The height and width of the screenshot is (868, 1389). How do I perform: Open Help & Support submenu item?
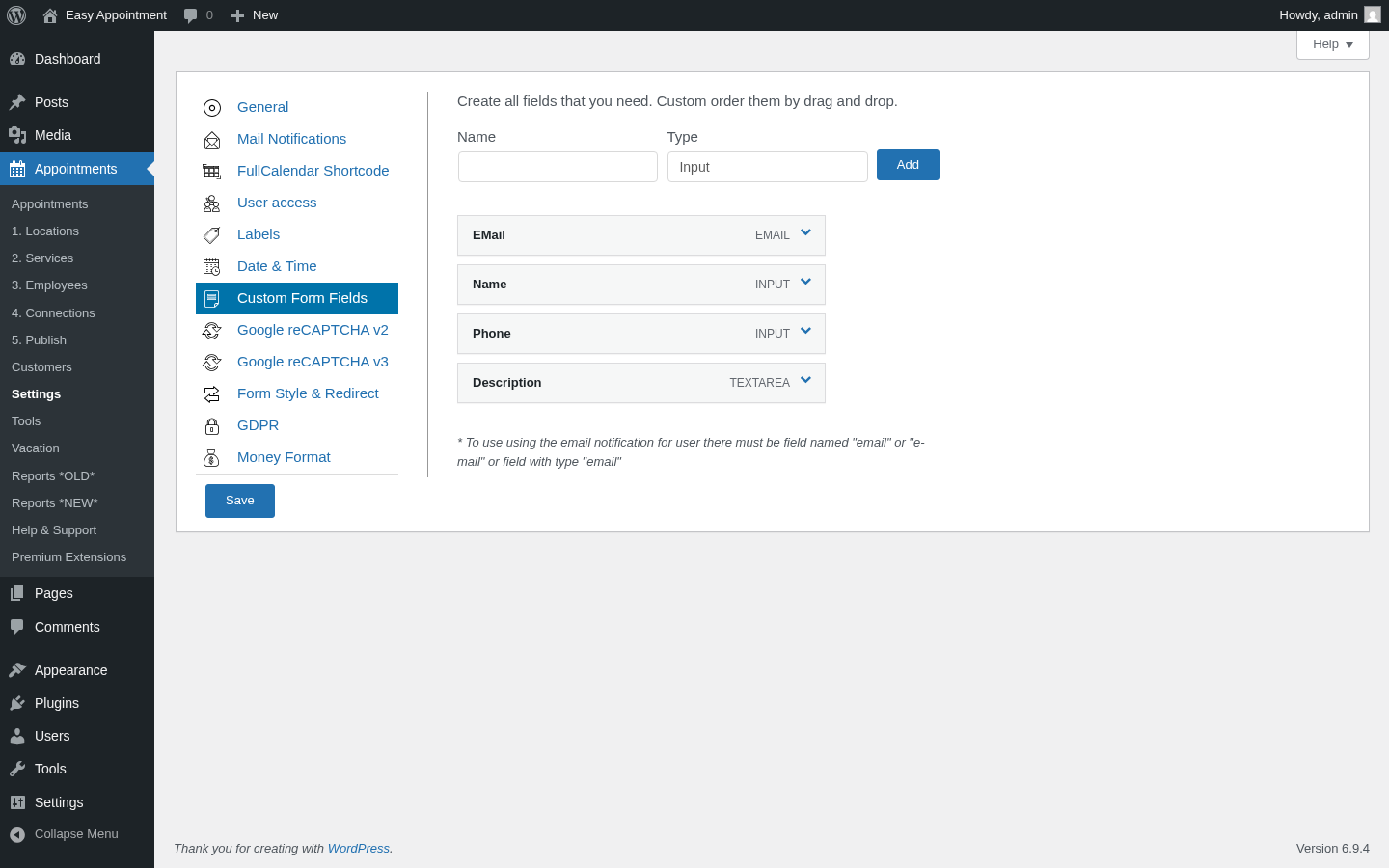click(x=54, y=530)
